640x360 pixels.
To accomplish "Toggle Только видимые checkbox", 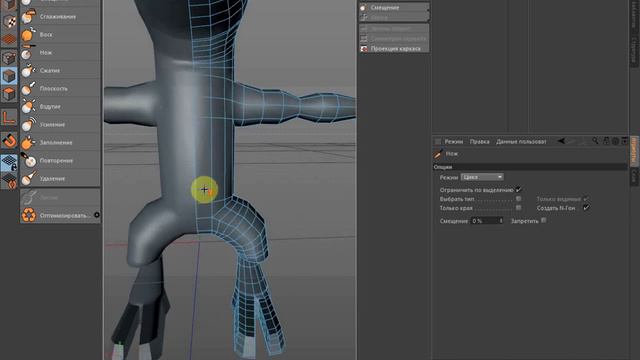I will point(585,199).
